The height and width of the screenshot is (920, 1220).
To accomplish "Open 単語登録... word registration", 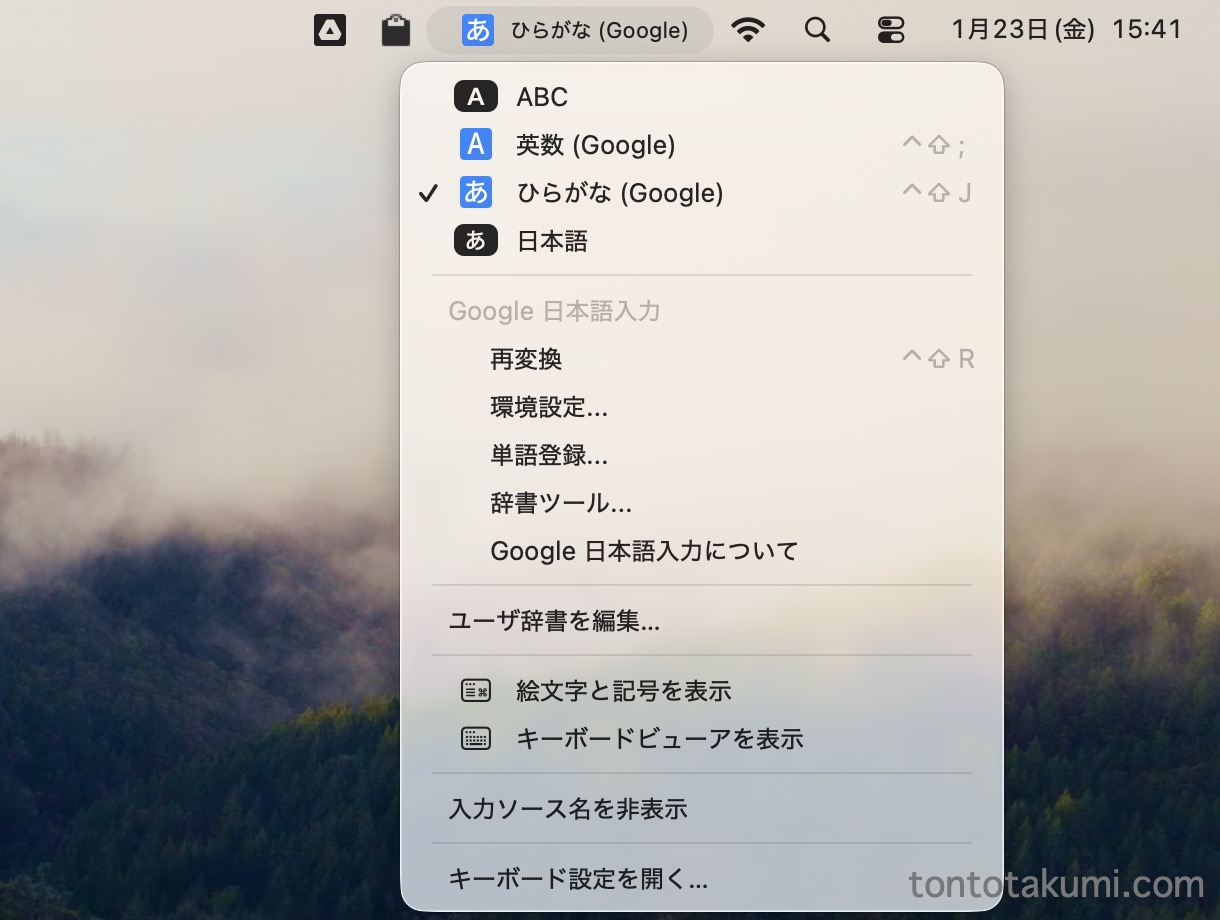I will point(549,455).
